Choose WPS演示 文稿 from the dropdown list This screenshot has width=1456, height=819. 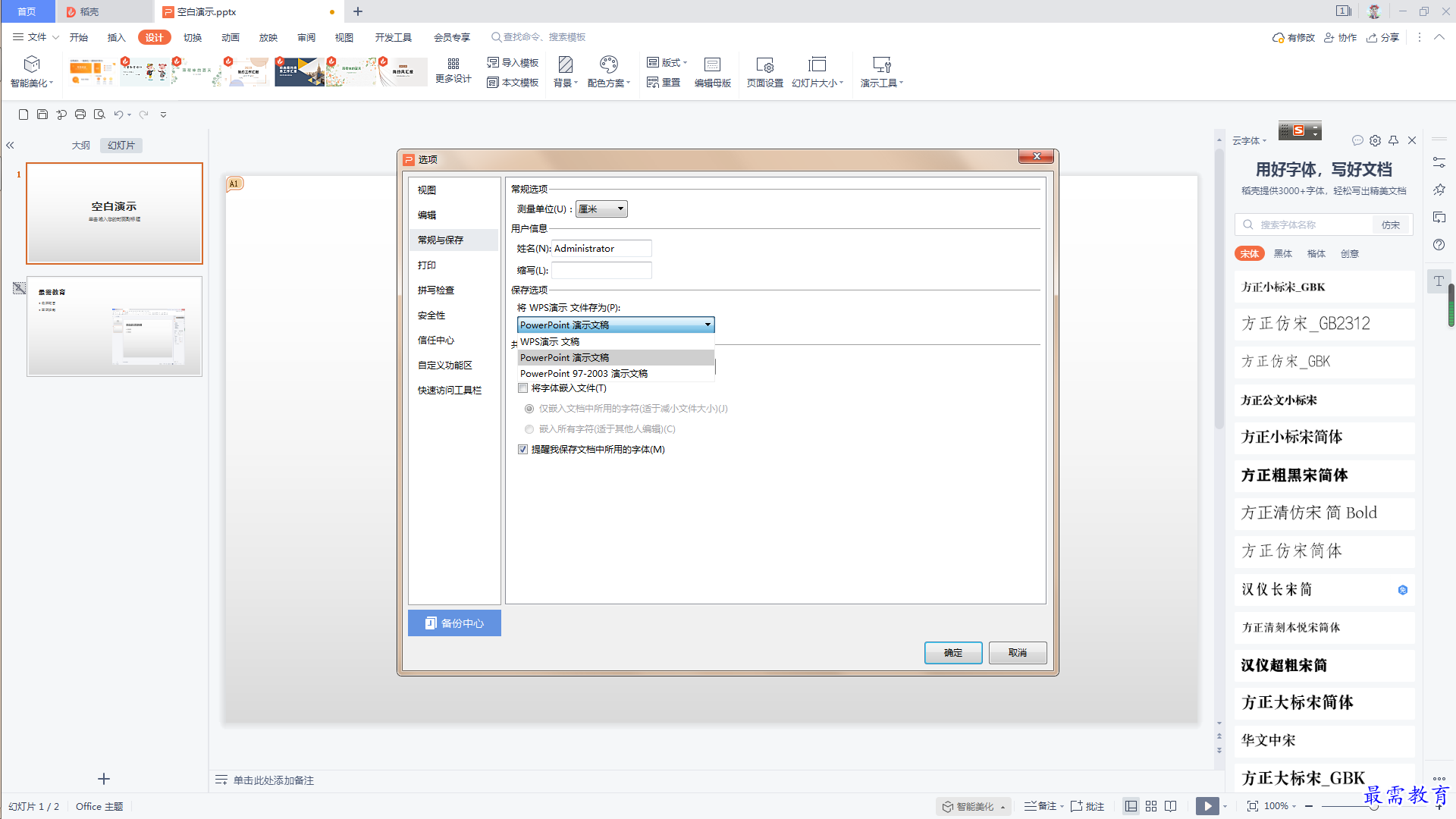tap(616, 342)
